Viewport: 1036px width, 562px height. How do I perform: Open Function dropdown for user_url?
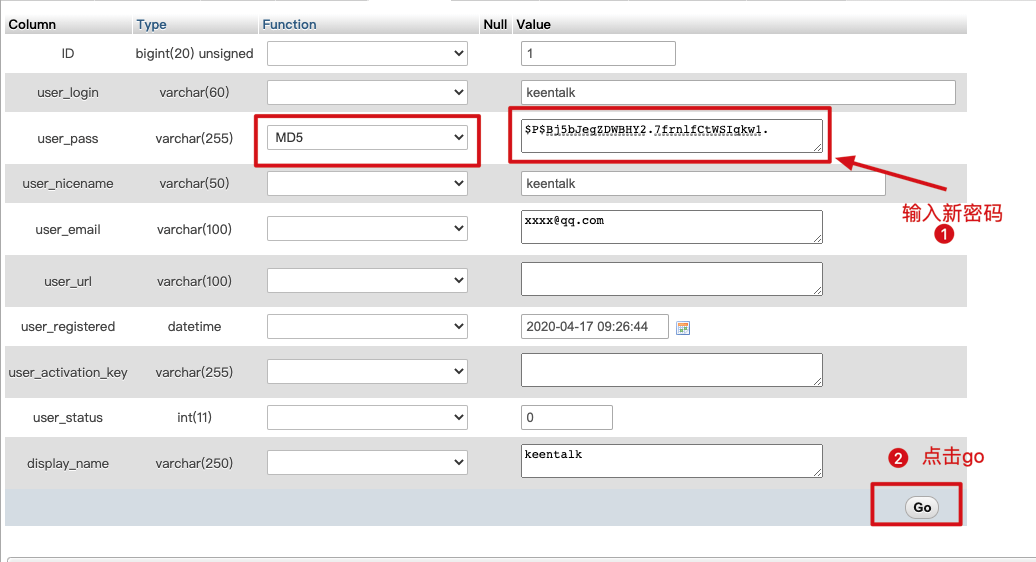pos(367,280)
